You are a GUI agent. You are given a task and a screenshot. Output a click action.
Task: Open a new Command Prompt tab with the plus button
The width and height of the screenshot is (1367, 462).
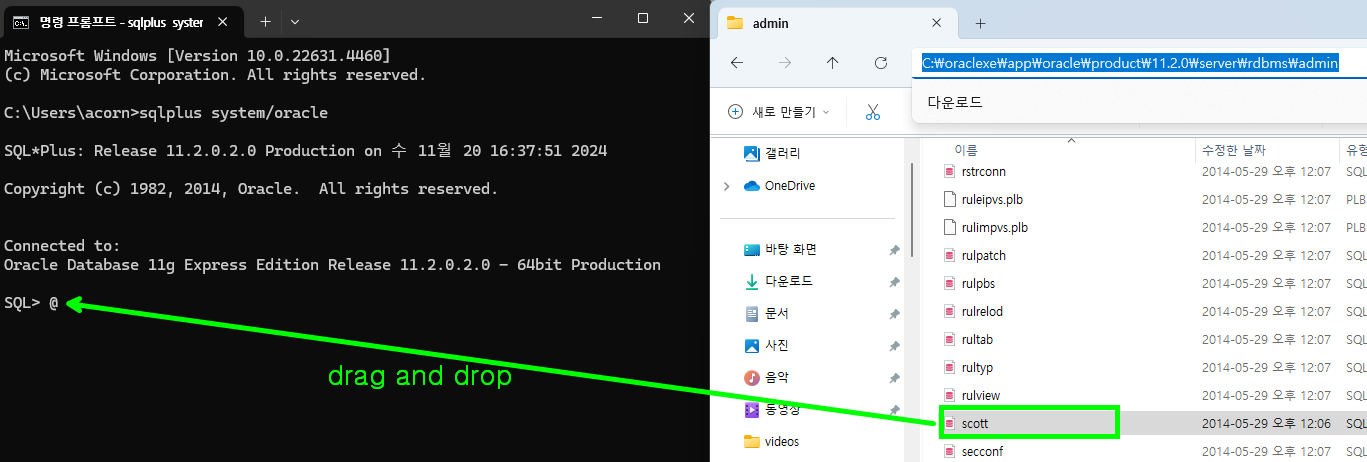click(265, 21)
